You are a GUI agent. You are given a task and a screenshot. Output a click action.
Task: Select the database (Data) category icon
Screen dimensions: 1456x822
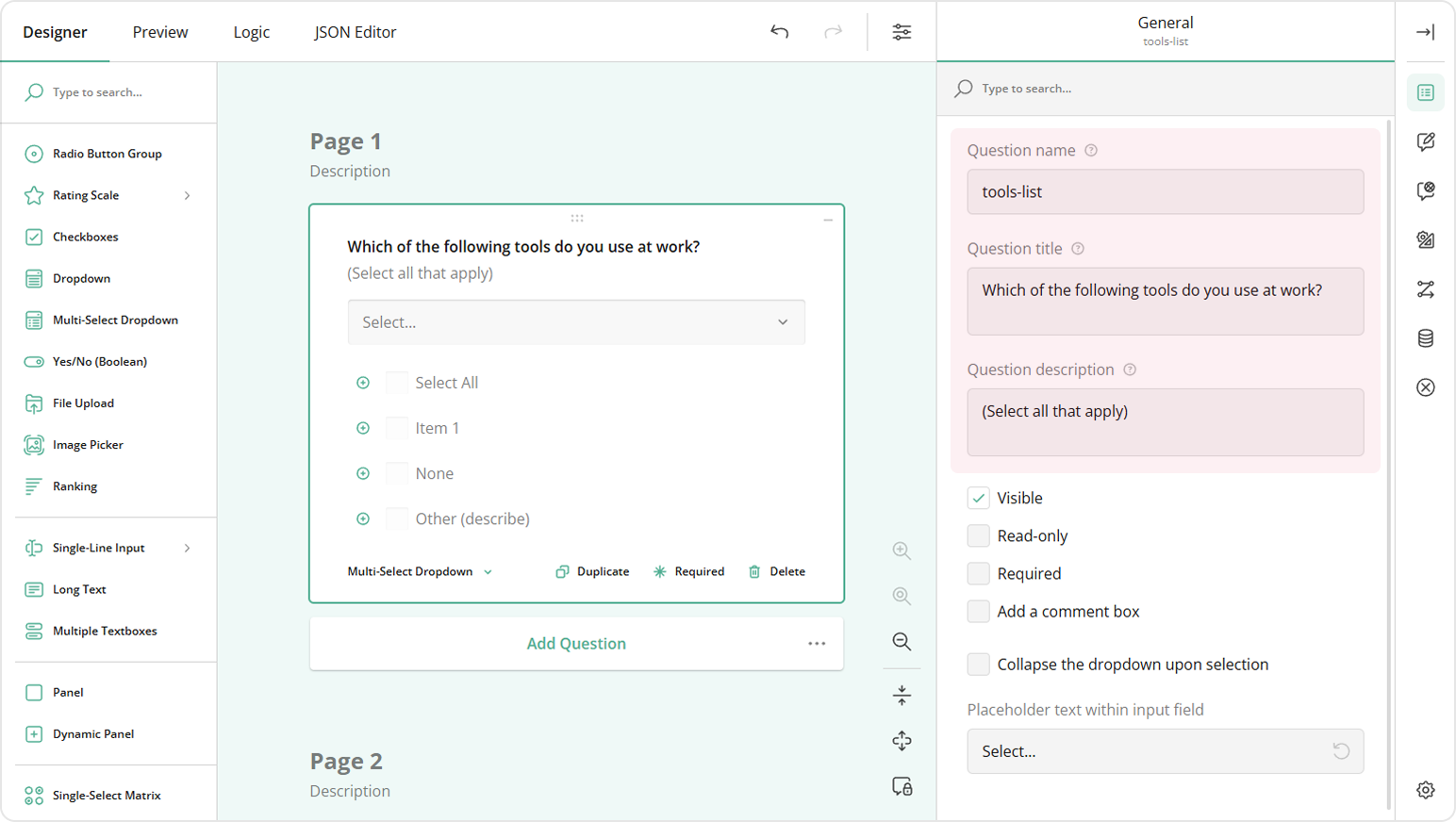[x=1425, y=337]
